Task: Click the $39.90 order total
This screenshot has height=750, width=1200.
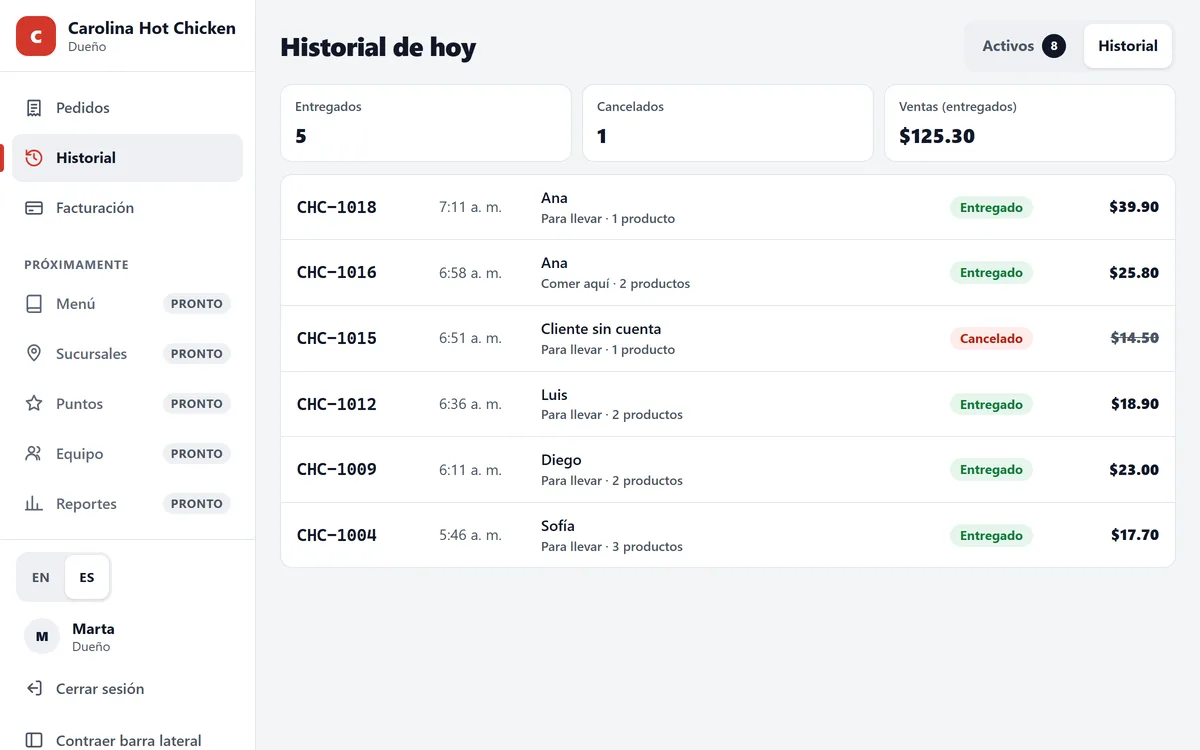Action: click(1134, 208)
